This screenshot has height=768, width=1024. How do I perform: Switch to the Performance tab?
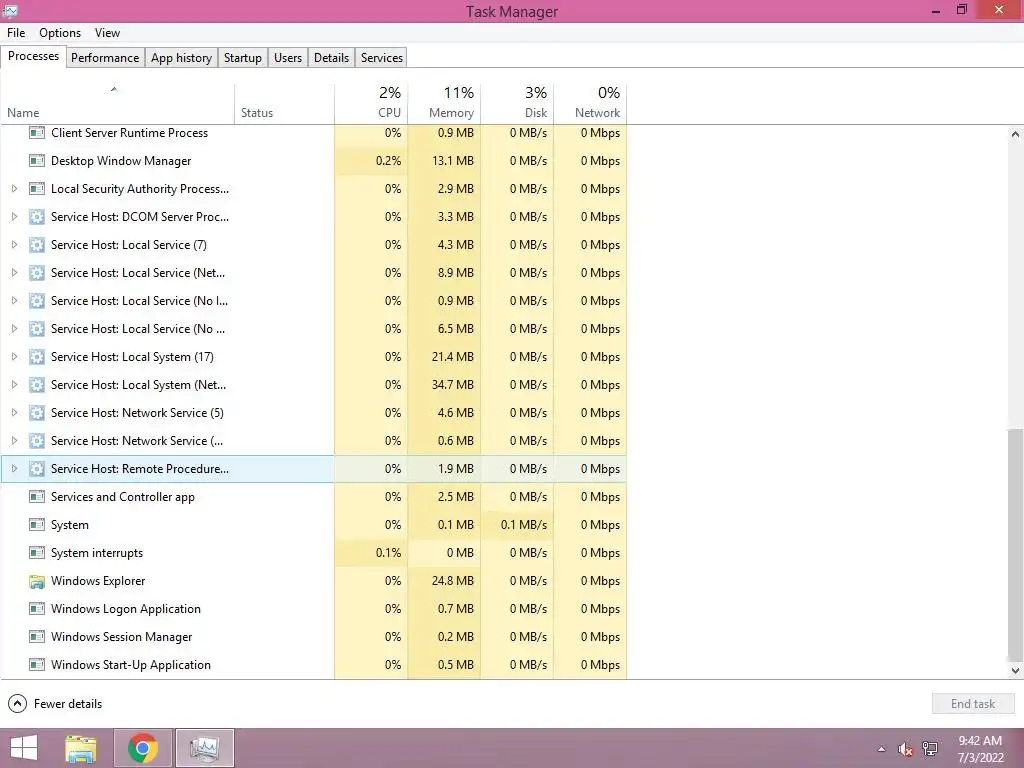click(105, 57)
